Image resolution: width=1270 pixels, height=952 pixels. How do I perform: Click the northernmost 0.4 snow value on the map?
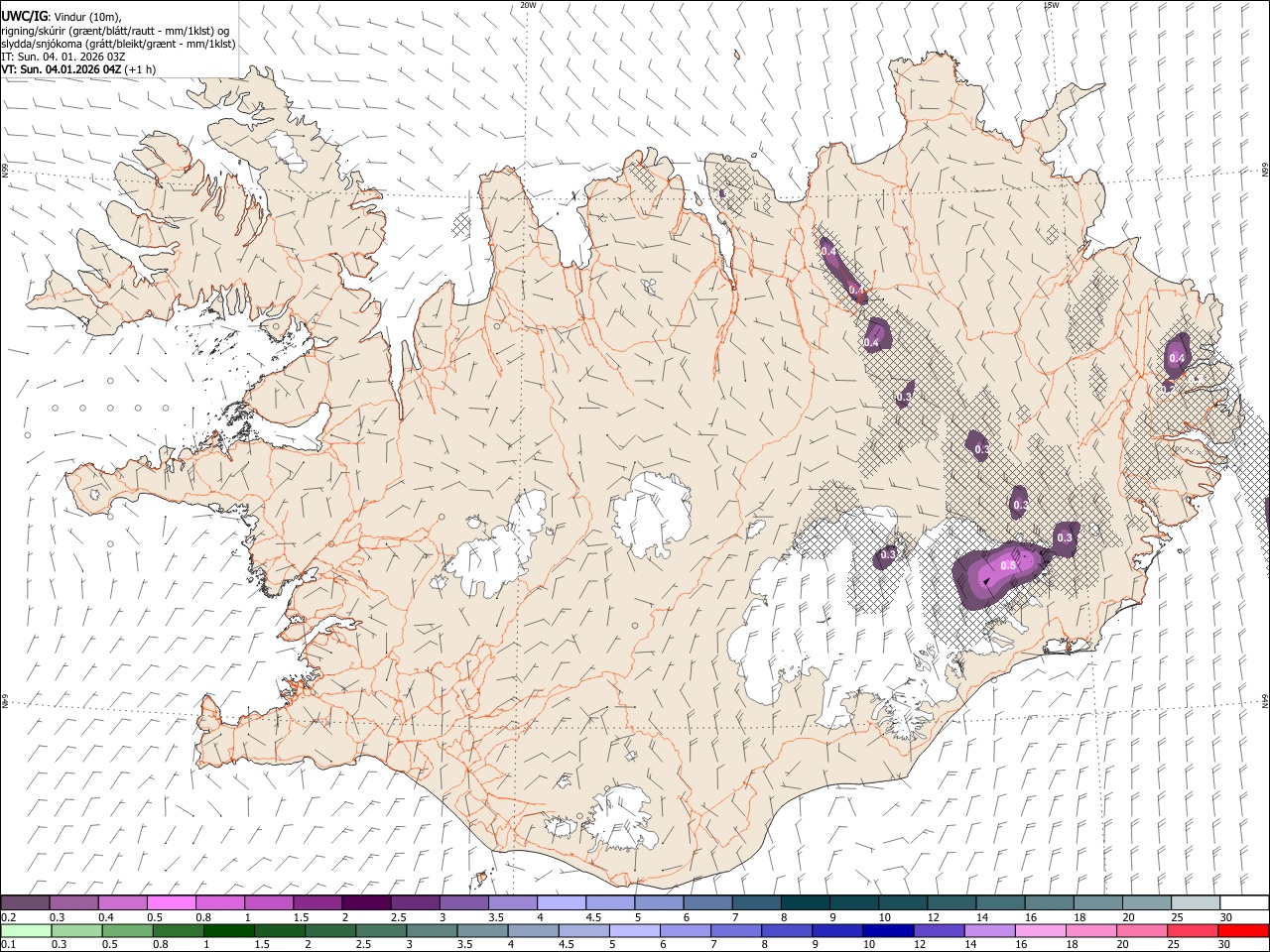coord(829,253)
